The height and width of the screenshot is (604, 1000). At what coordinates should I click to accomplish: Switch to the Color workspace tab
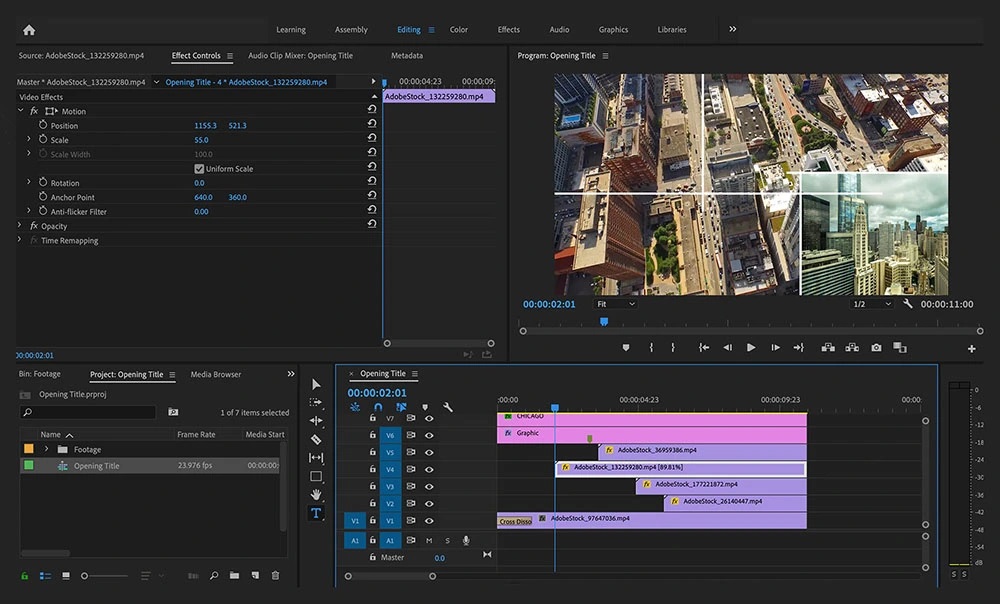459,29
